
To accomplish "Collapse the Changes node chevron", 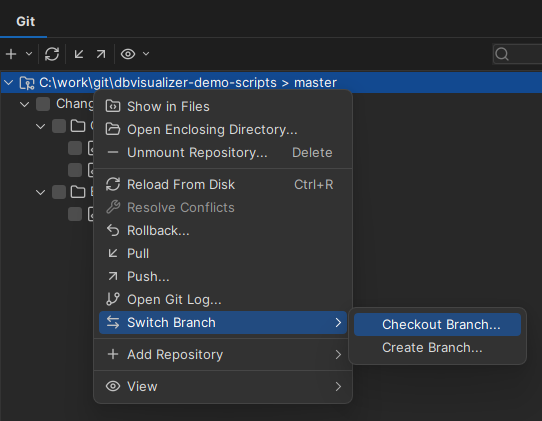I will [25, 104].
